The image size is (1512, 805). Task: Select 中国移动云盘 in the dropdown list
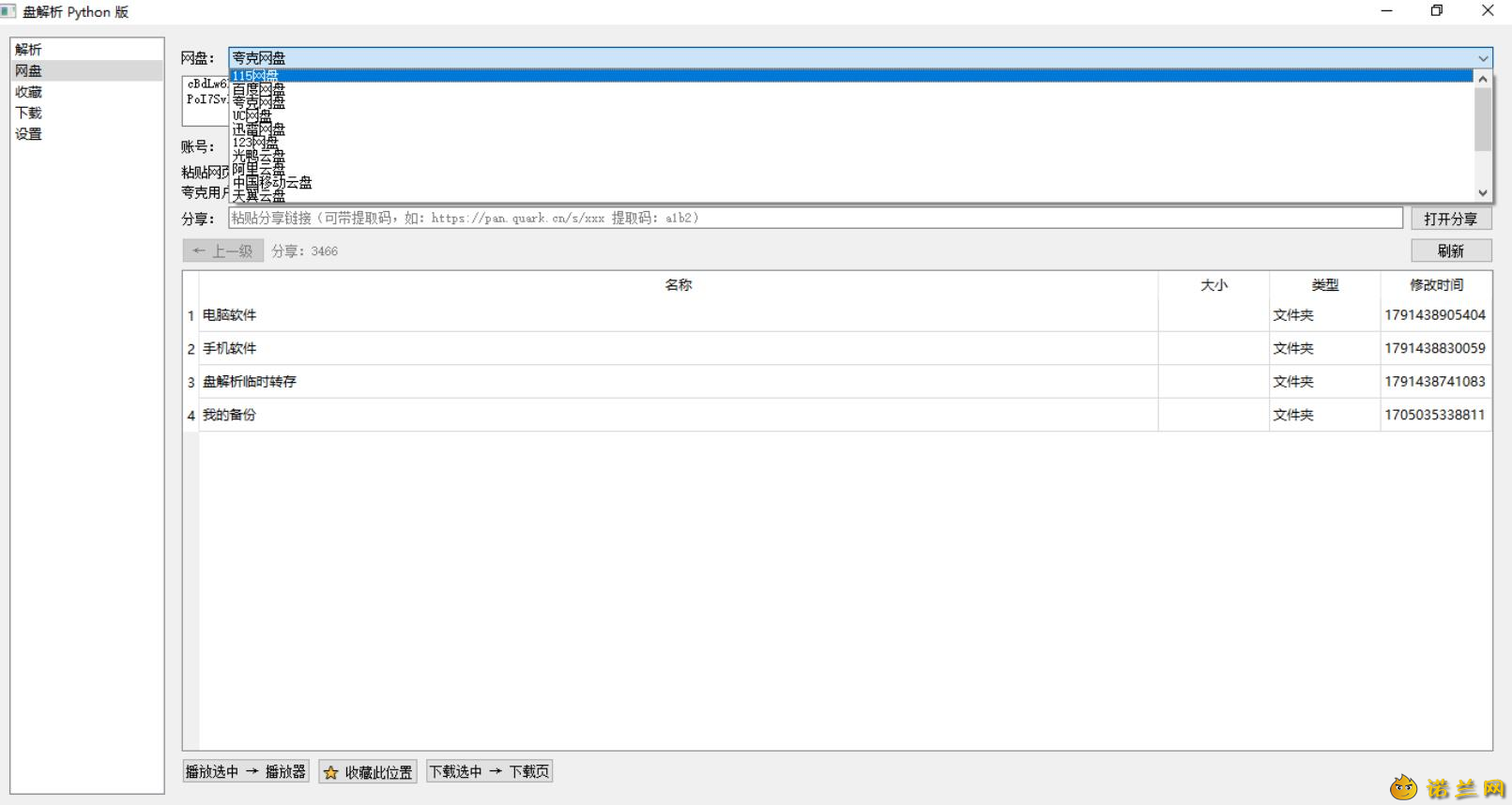point(852,182)
